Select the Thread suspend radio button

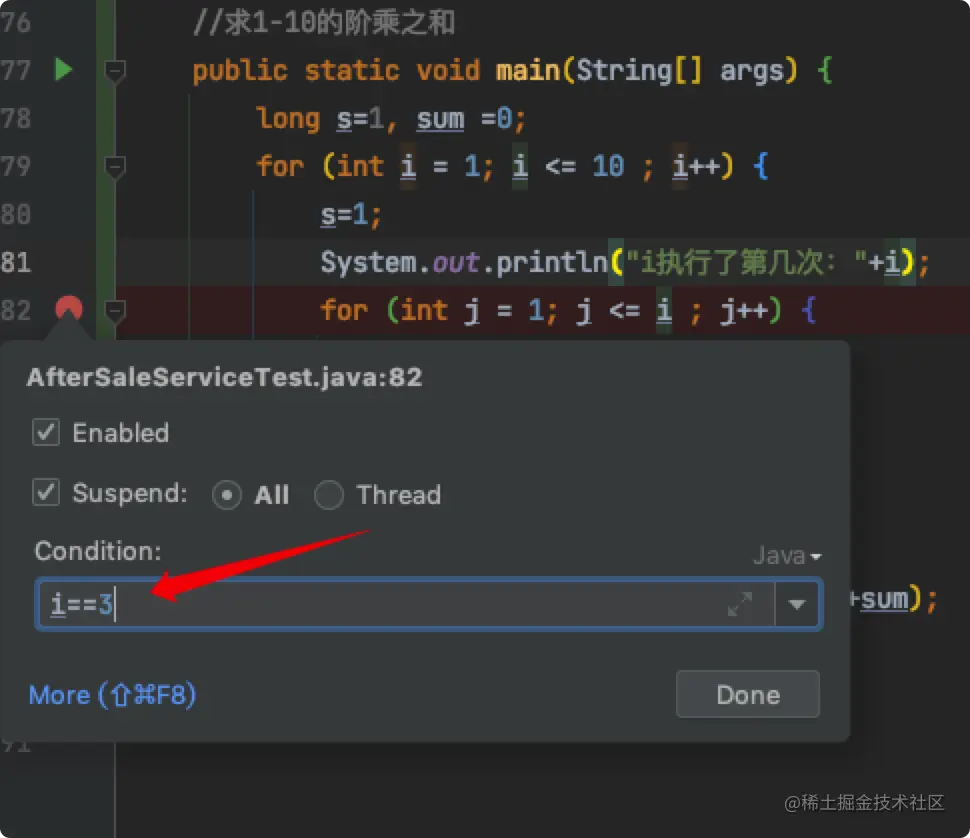[328, 495]
